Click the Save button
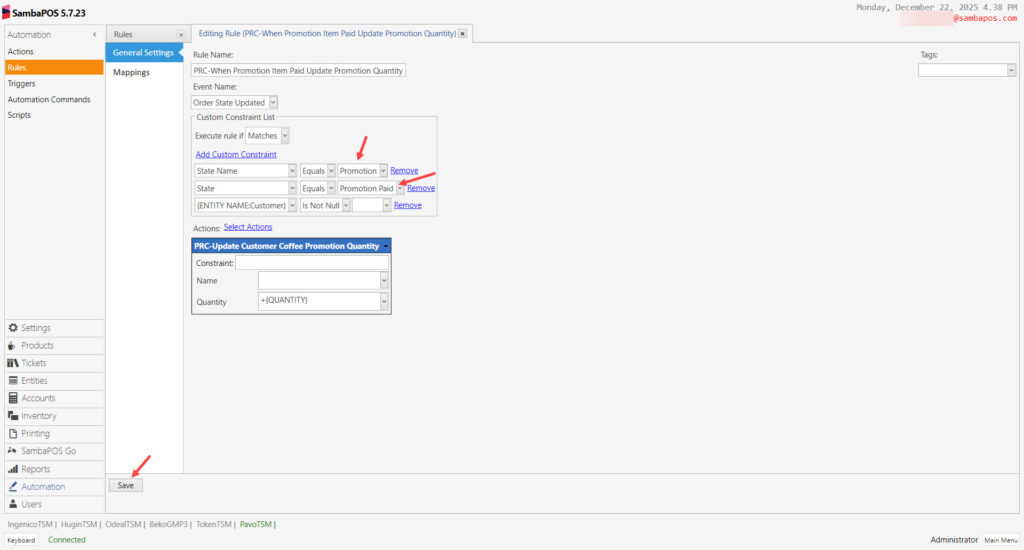 tap(126, 485)
